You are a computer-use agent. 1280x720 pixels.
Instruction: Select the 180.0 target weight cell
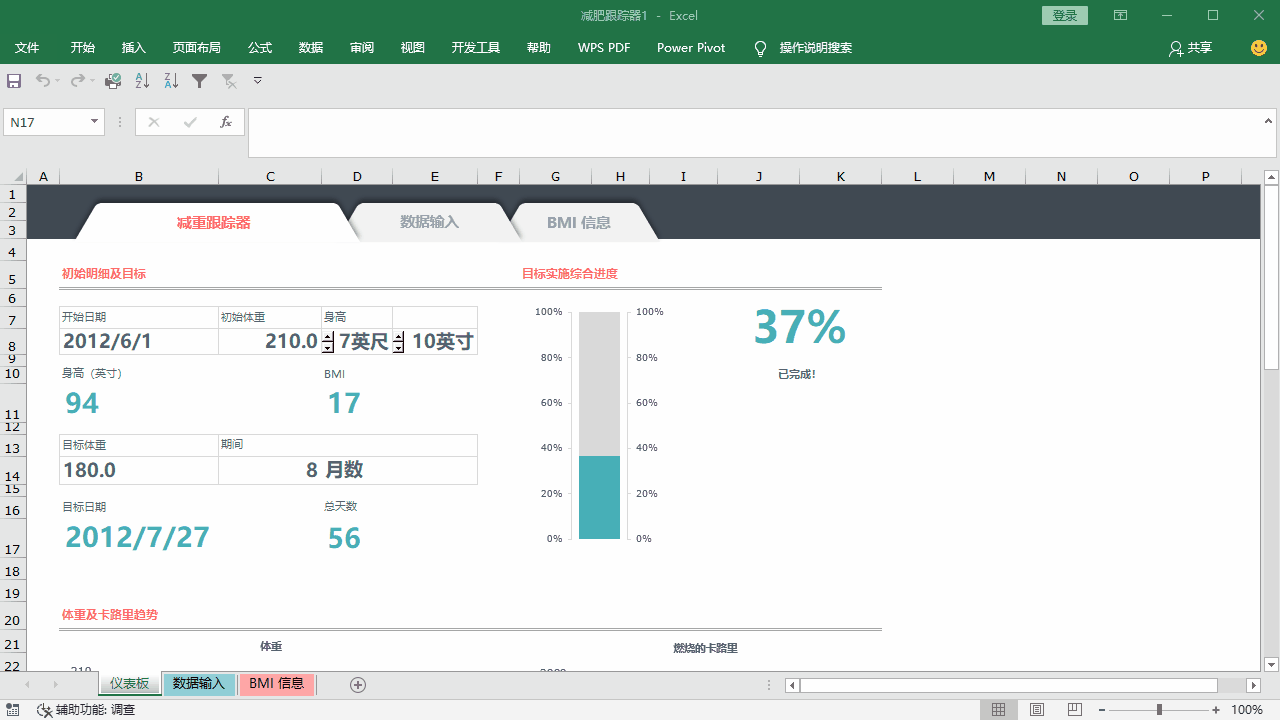click(x=139, y=470)
